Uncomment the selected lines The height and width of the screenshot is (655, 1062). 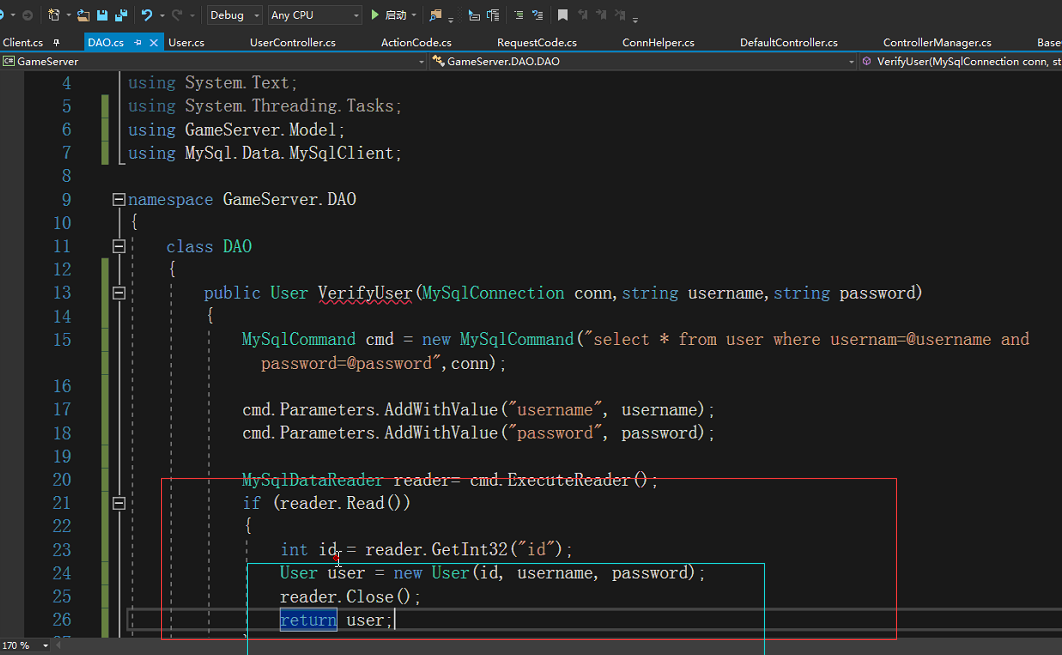[538, 15]
